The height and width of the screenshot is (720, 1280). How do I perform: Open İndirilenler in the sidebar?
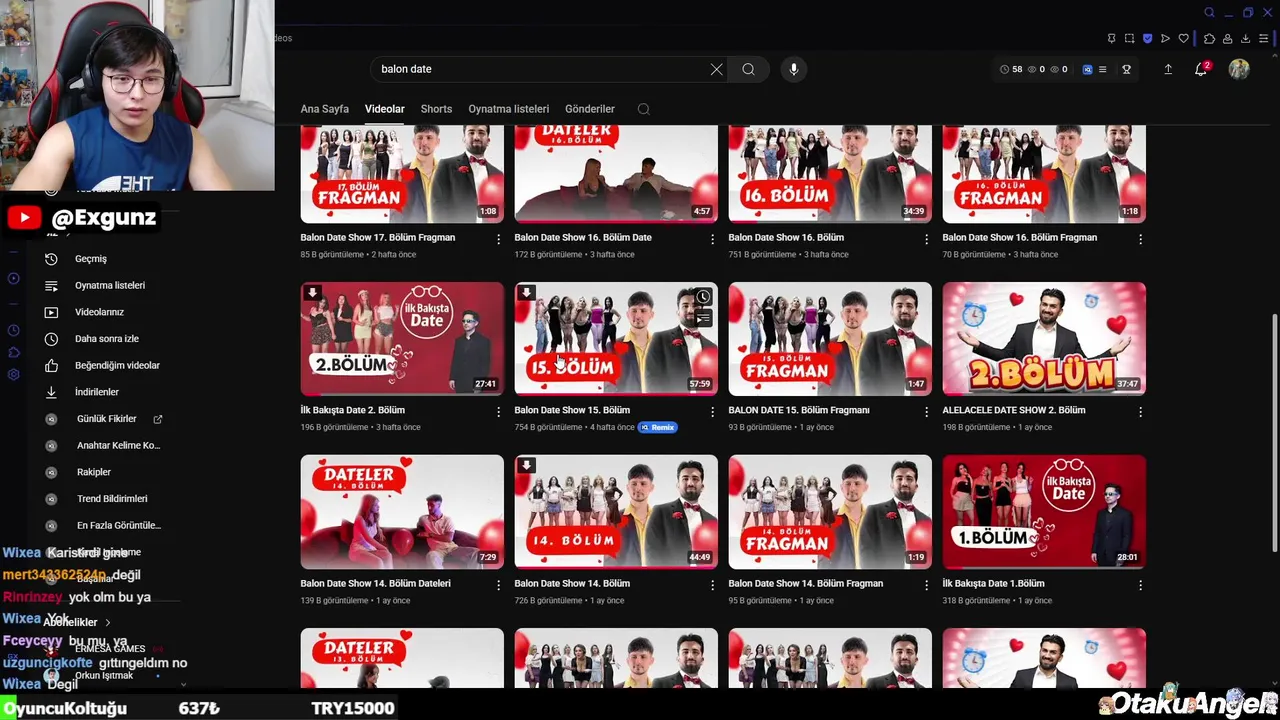click(96, 392)
